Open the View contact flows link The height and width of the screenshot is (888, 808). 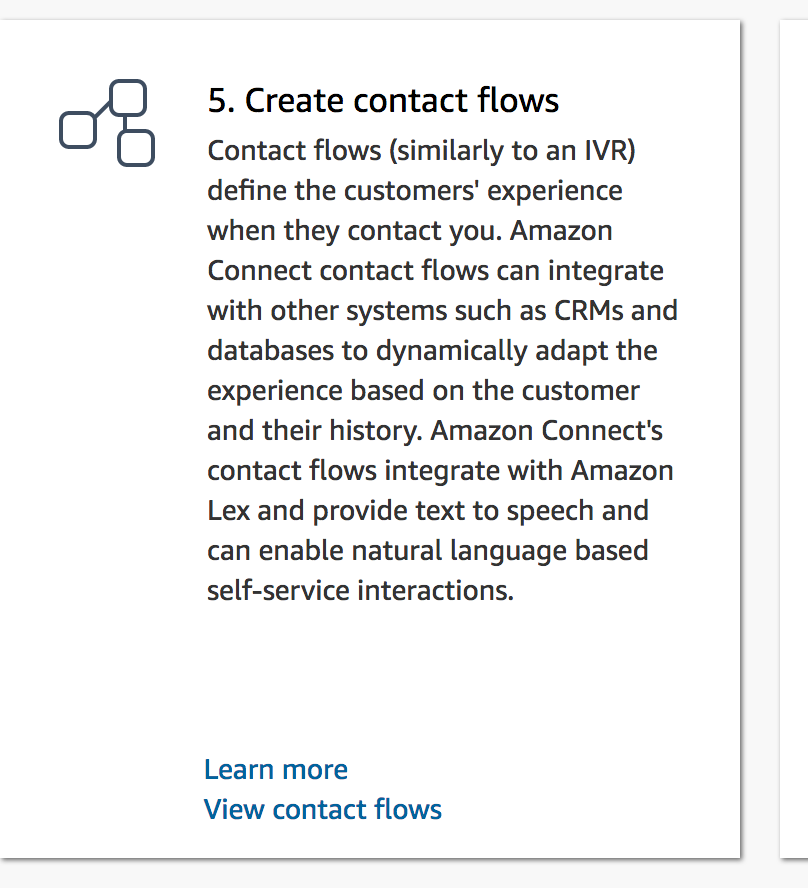coord(323,809)
